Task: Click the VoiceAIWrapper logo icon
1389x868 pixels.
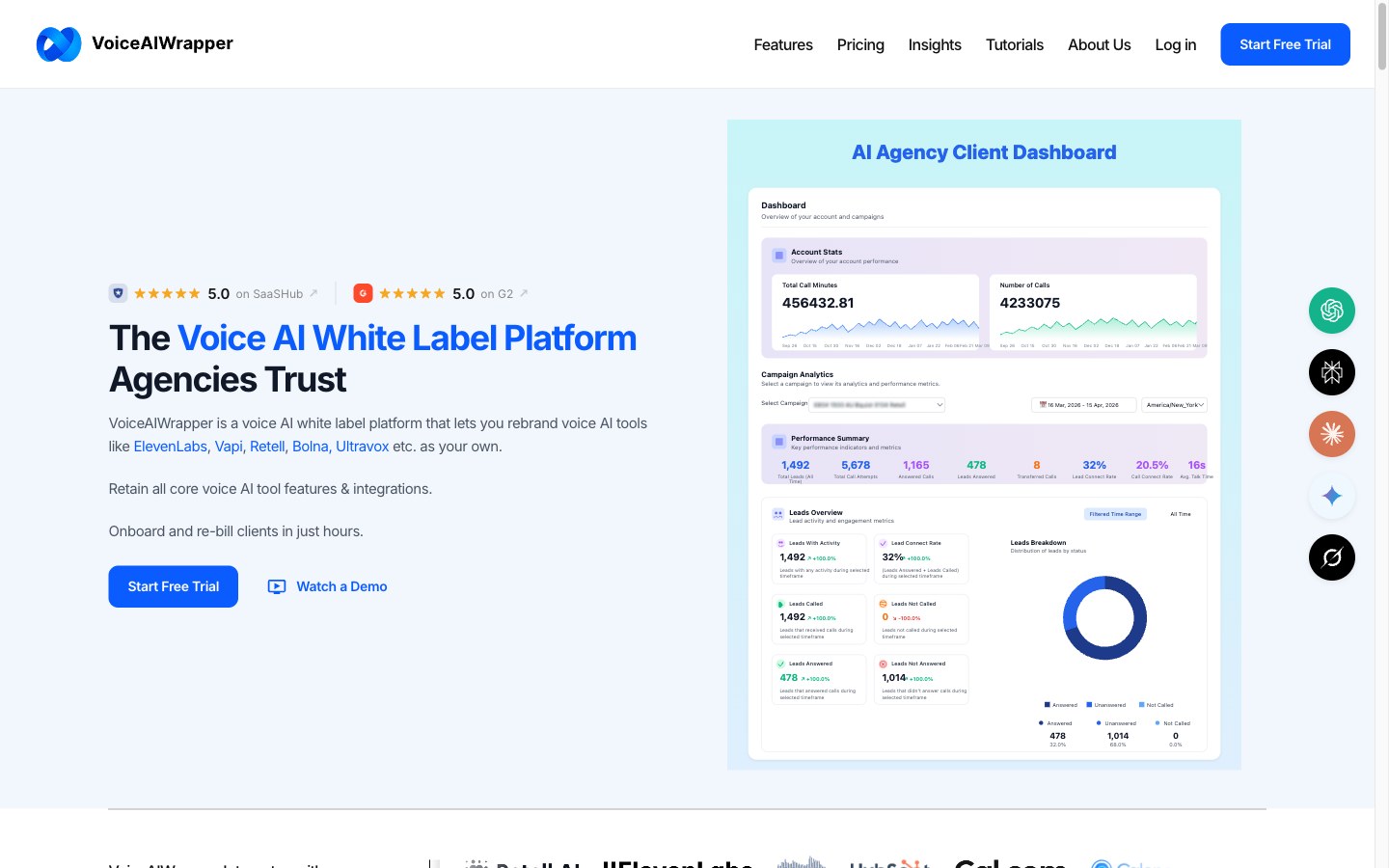Action: [x=59, y=44]
